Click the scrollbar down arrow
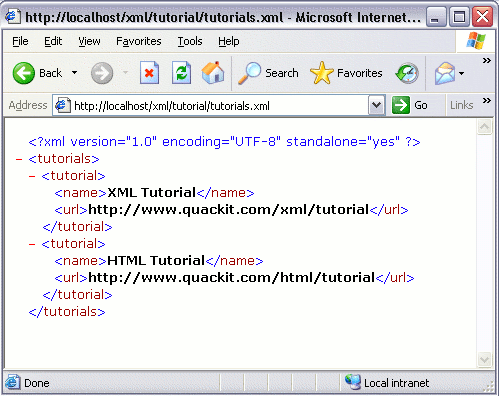 click(x=484, y=359)
